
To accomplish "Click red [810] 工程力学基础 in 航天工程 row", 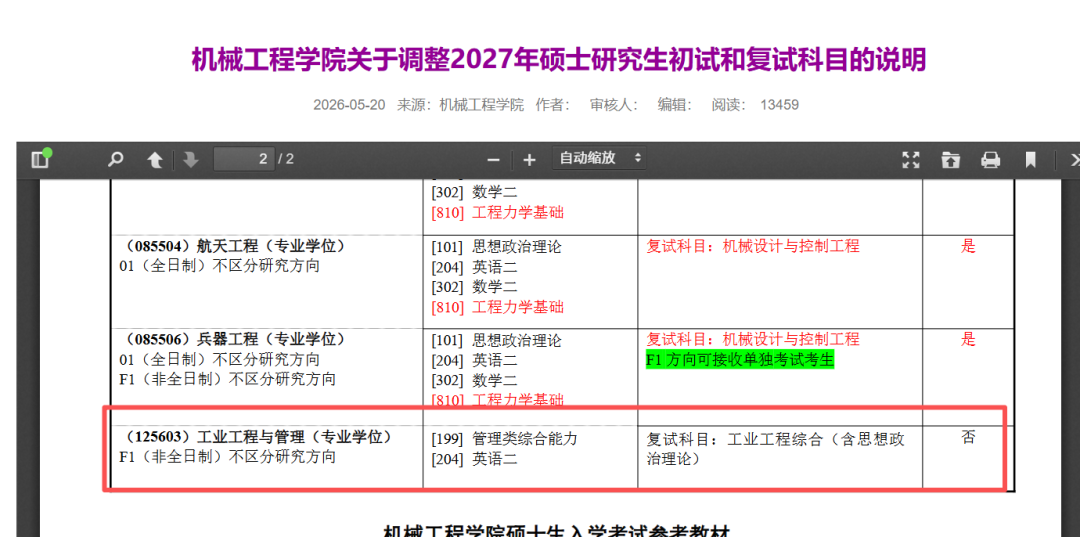I will click(x=497, y=306).
